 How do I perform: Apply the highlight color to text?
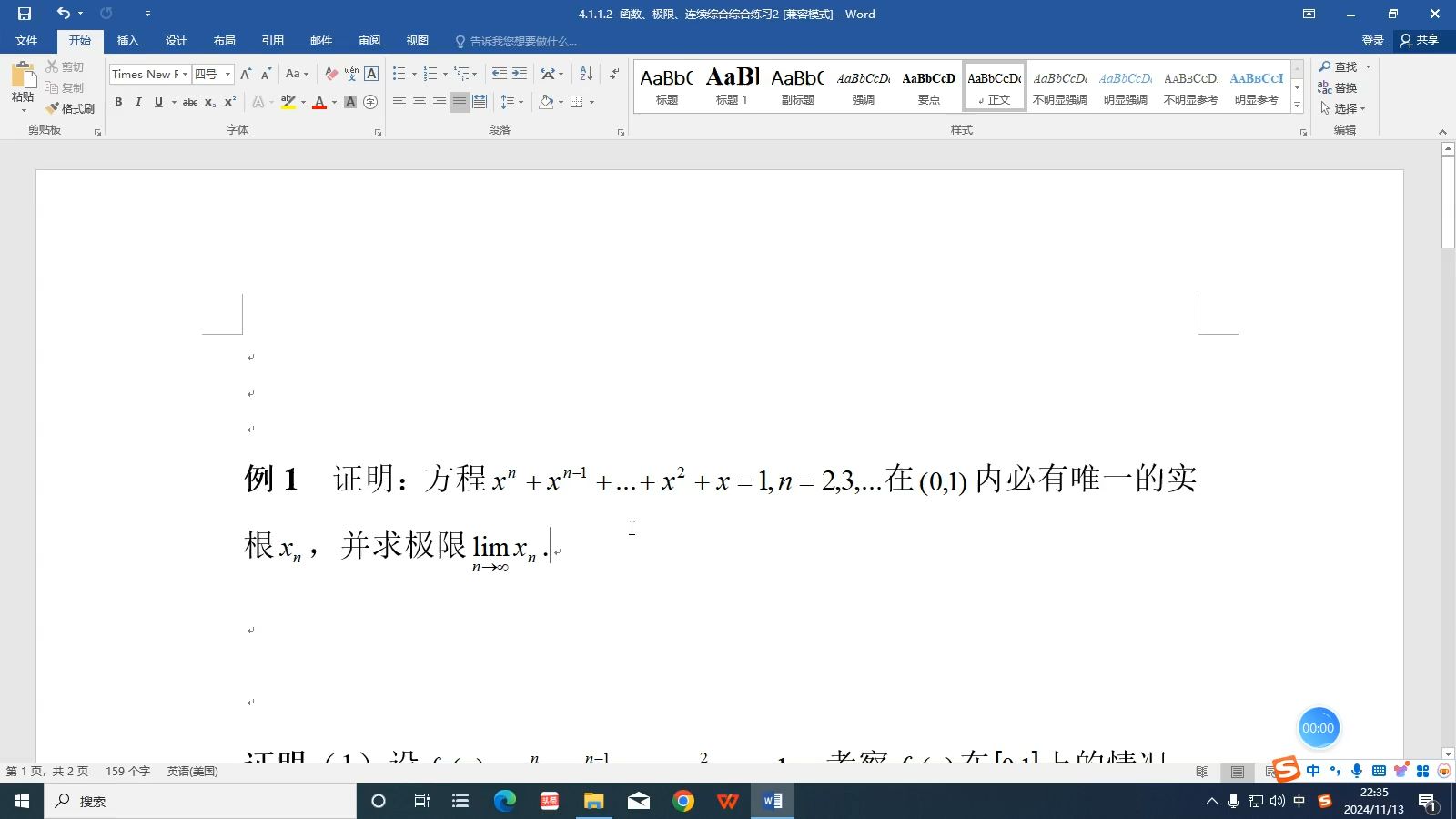coord(288,102)
